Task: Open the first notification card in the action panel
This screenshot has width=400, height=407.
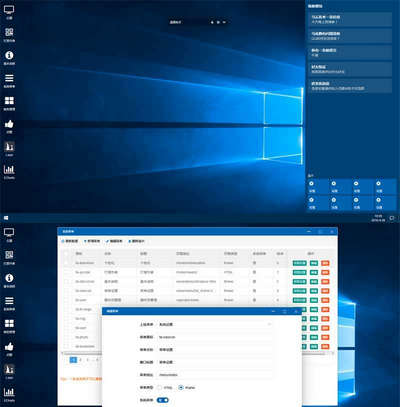Action: click(350, 19)
